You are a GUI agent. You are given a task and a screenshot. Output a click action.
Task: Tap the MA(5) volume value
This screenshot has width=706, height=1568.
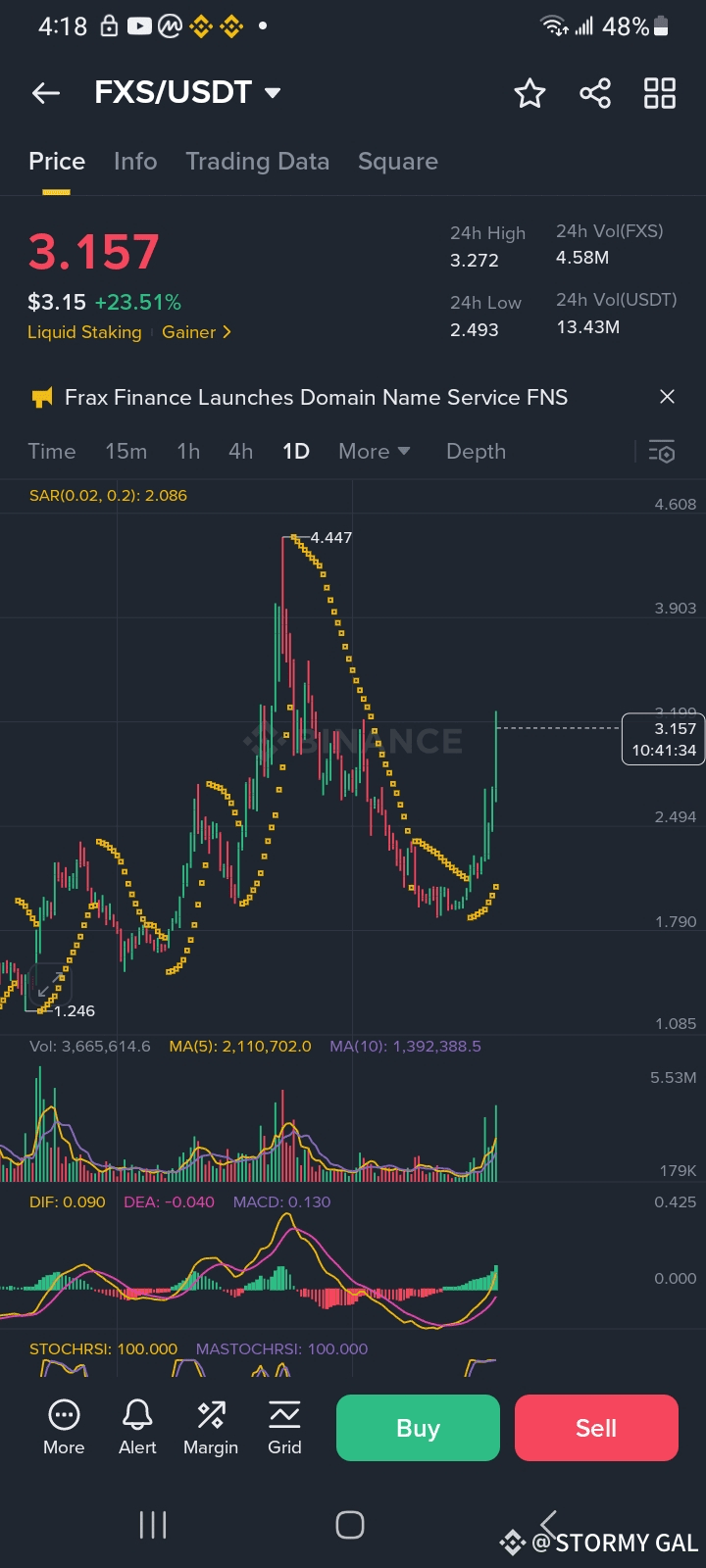(x=240, y=1046)
